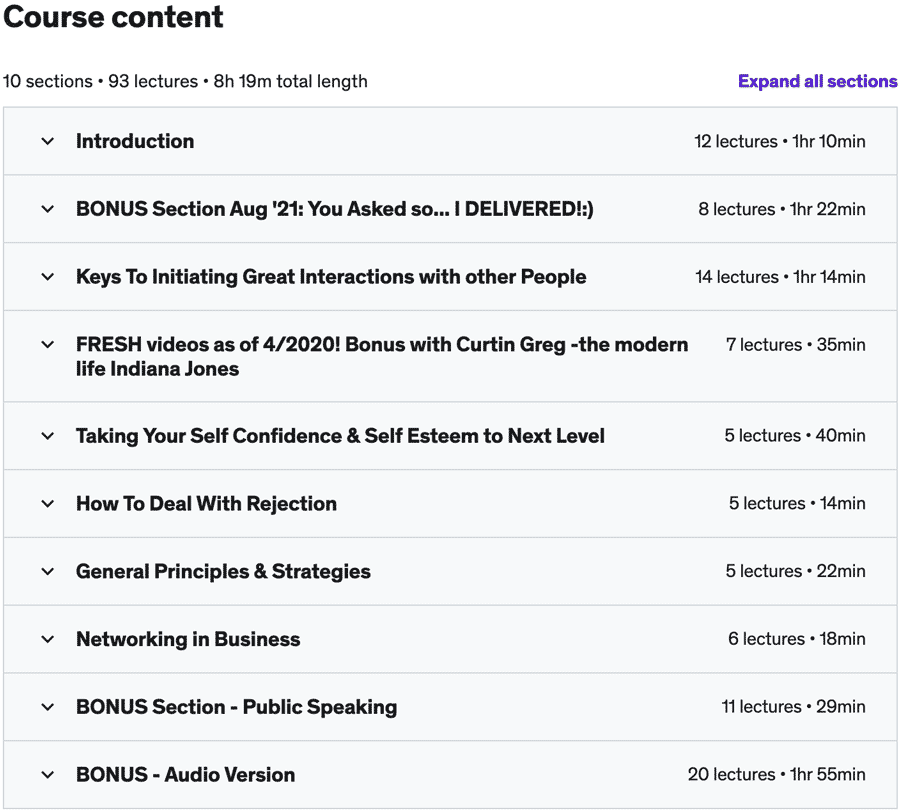Expand Networking in Business chevron
Screen dimensions: 900x812
[x=48, y=639]
